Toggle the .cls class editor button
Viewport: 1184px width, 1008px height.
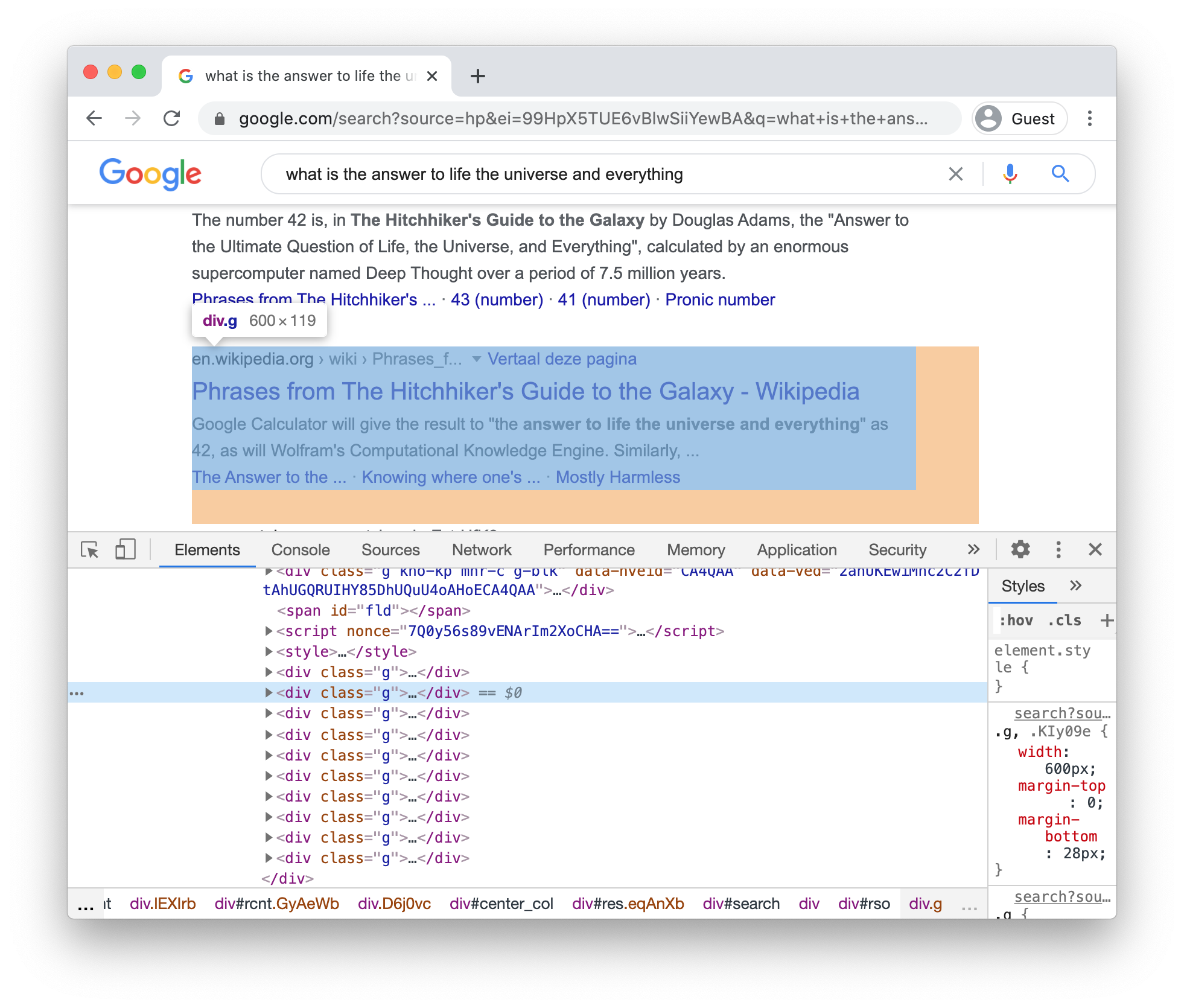coord(1065,620)
